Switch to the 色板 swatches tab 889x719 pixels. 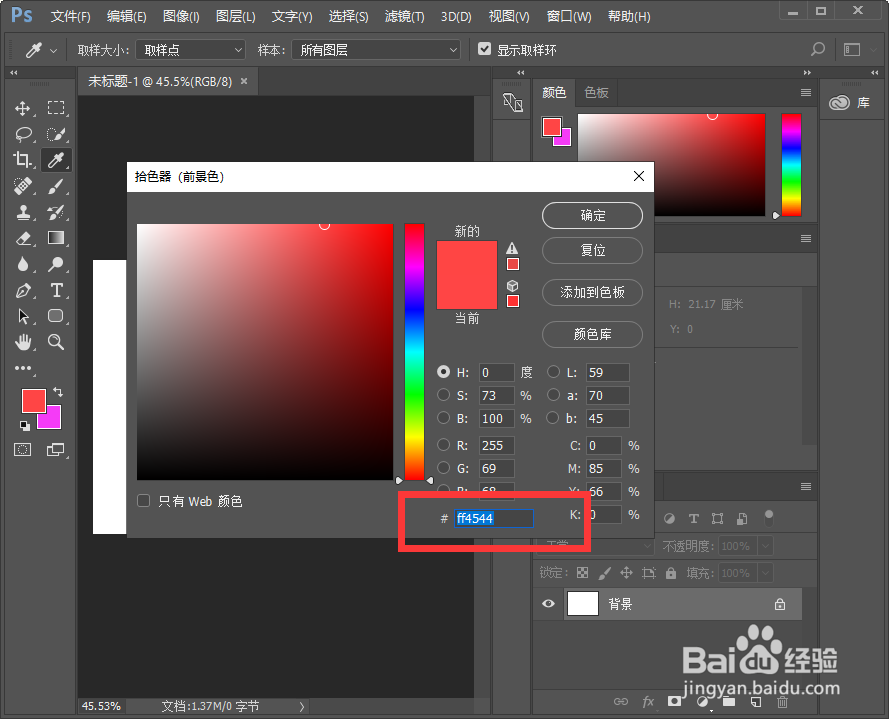pyautogui.click(x=596, y=92)
